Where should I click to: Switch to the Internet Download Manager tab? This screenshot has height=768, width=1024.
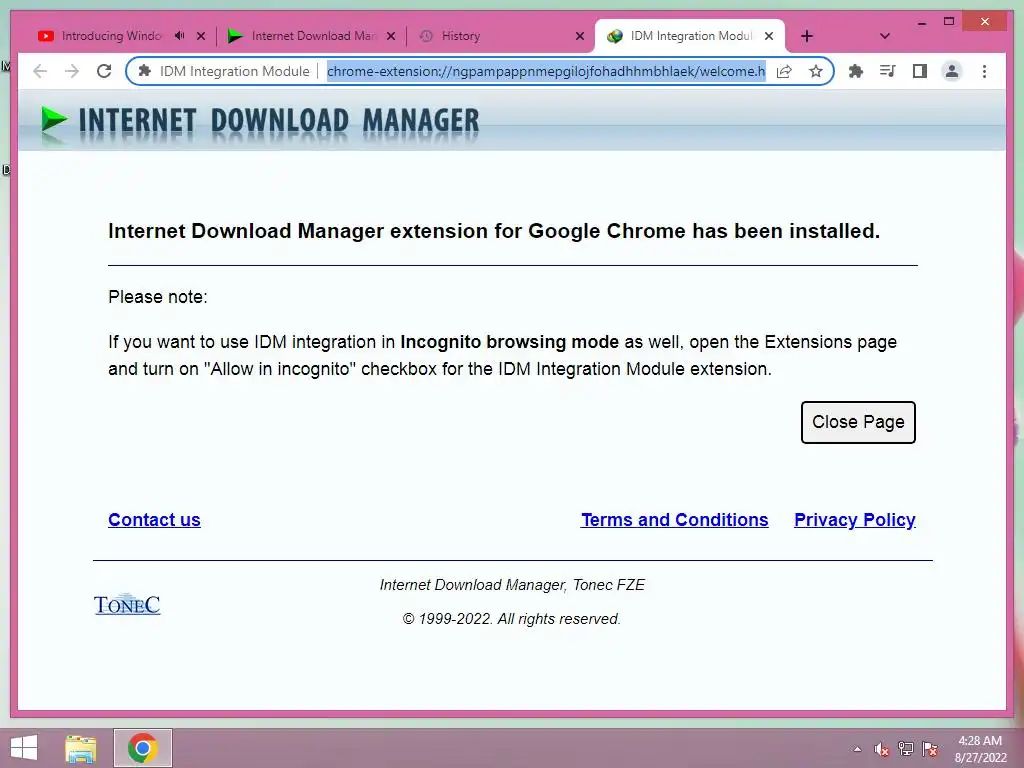coord(313,36)
